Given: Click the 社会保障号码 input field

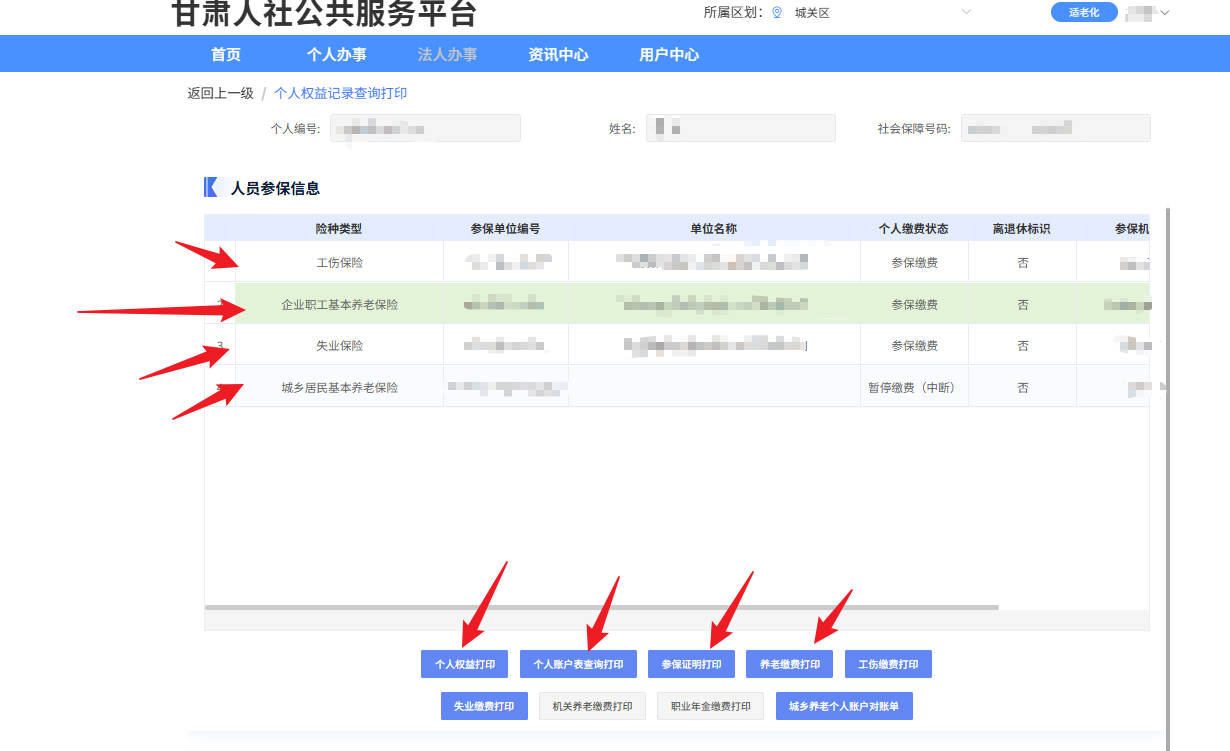Looking at the screenshot, I should point(1055,128).
